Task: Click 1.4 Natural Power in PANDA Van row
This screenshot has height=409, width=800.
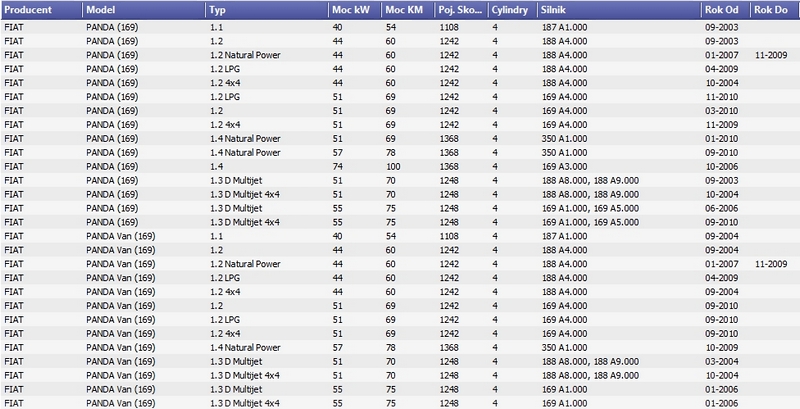Action: coord(245,348)
